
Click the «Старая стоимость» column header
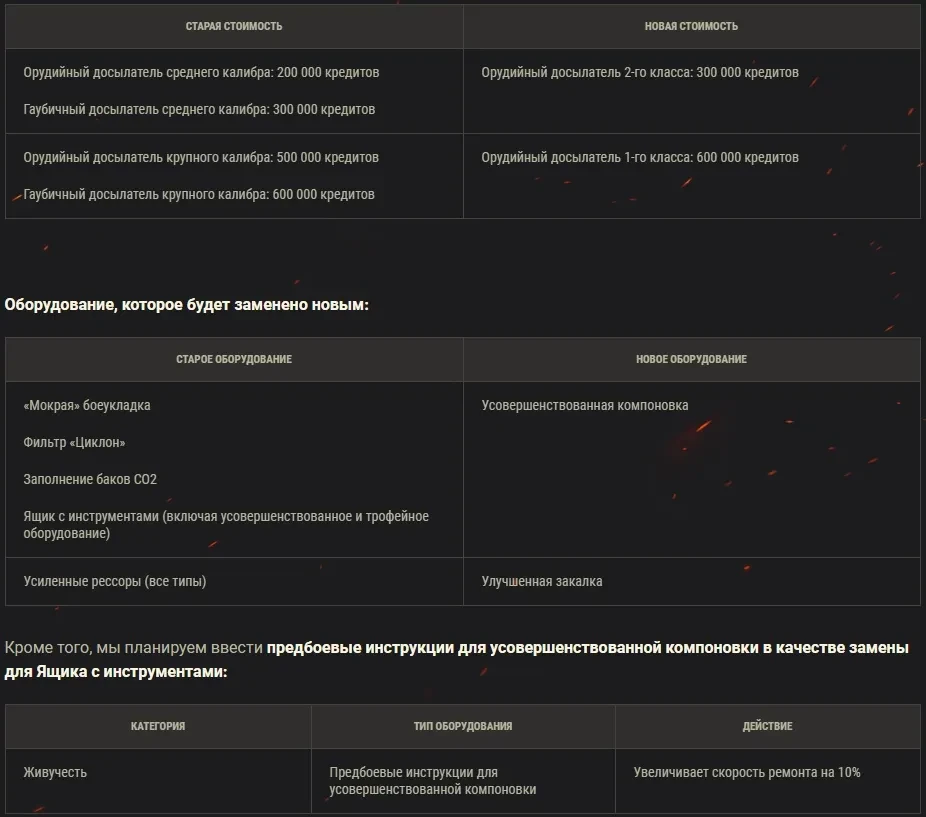point(234,26)
